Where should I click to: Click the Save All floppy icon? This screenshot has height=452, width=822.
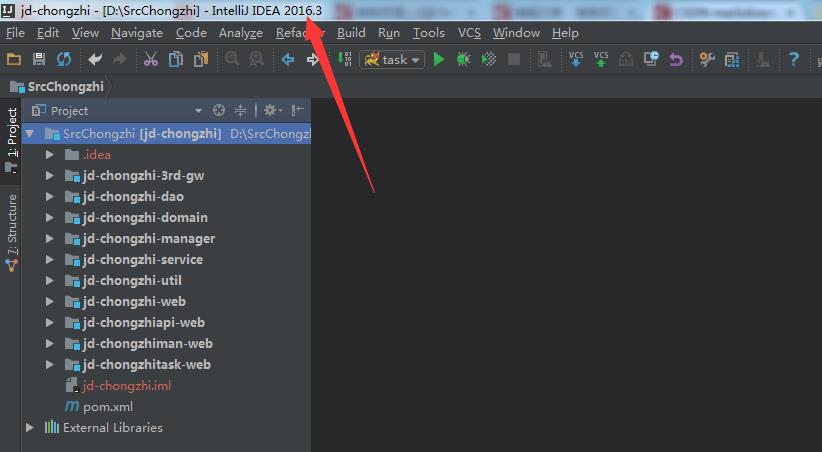39,59
